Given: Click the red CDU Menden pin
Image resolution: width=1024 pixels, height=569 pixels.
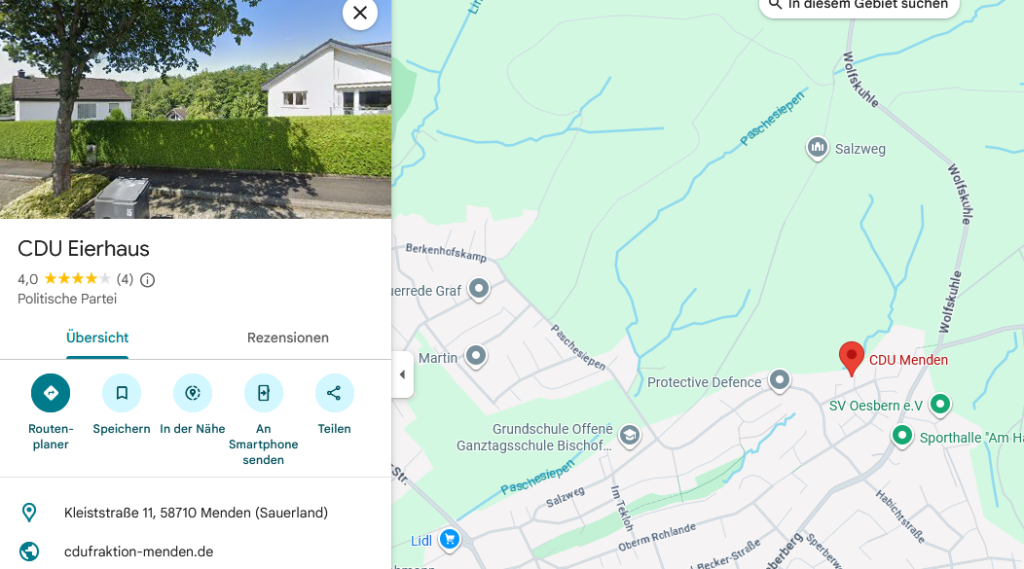Looking at the screenshot, I should click(851, 359).
